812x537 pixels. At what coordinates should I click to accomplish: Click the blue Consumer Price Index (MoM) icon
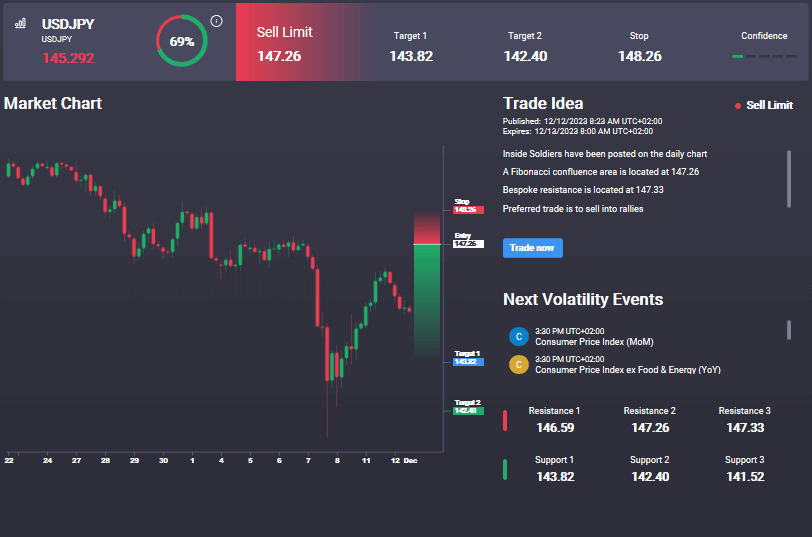click(518, 336)
